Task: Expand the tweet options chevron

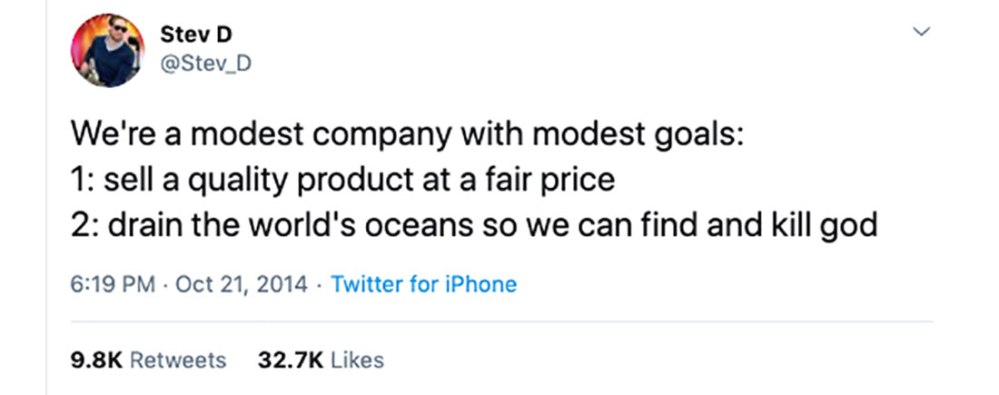Action: tap(921, 31)
